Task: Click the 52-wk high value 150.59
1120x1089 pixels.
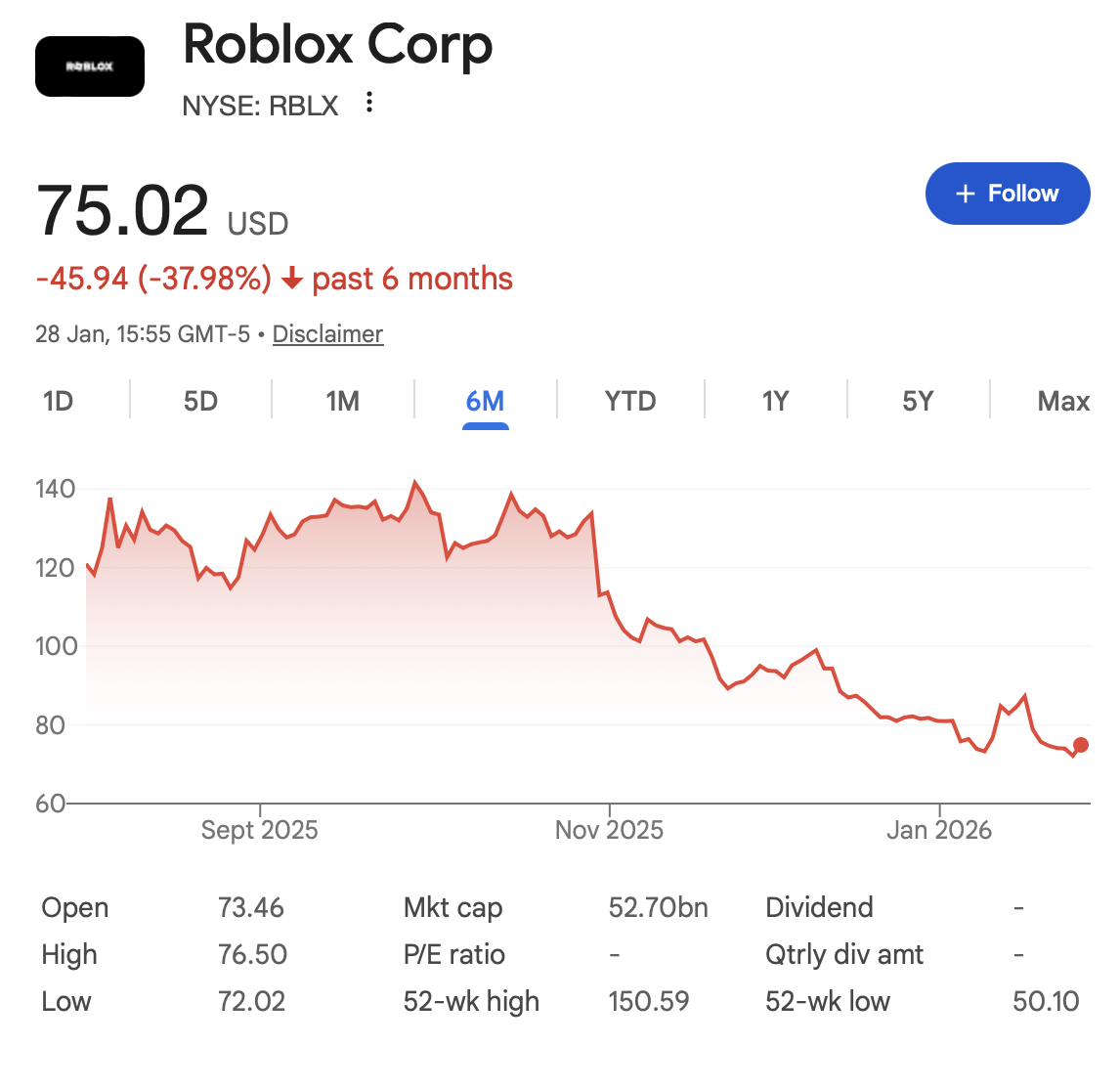Action: (649, 1001)
